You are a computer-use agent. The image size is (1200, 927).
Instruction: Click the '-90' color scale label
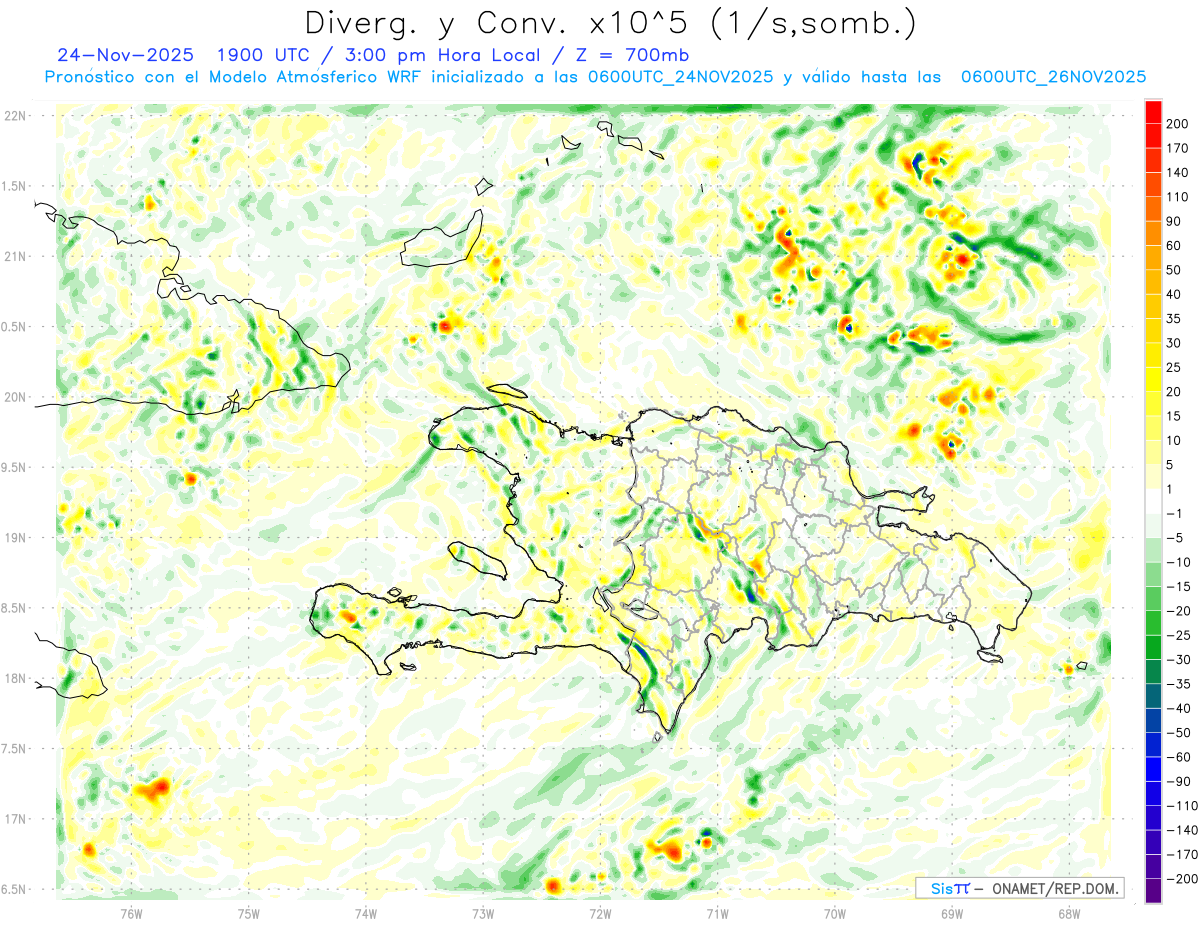tap(1181, 782)
